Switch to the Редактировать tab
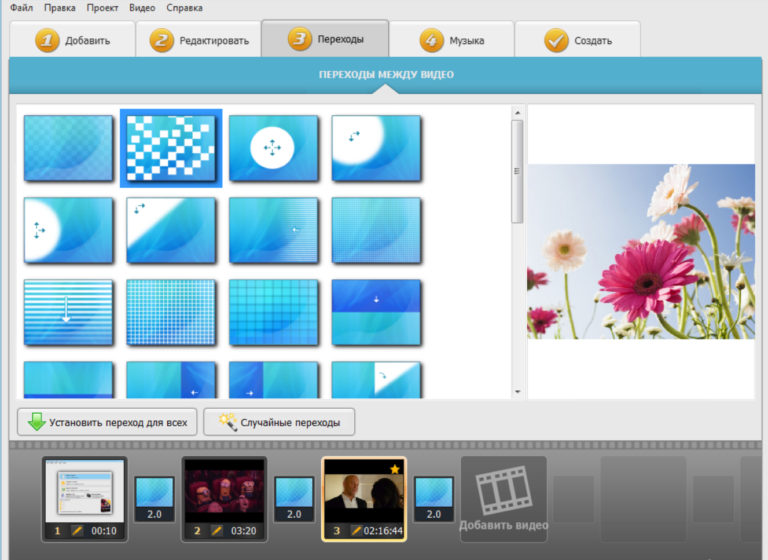 point(198,40)
